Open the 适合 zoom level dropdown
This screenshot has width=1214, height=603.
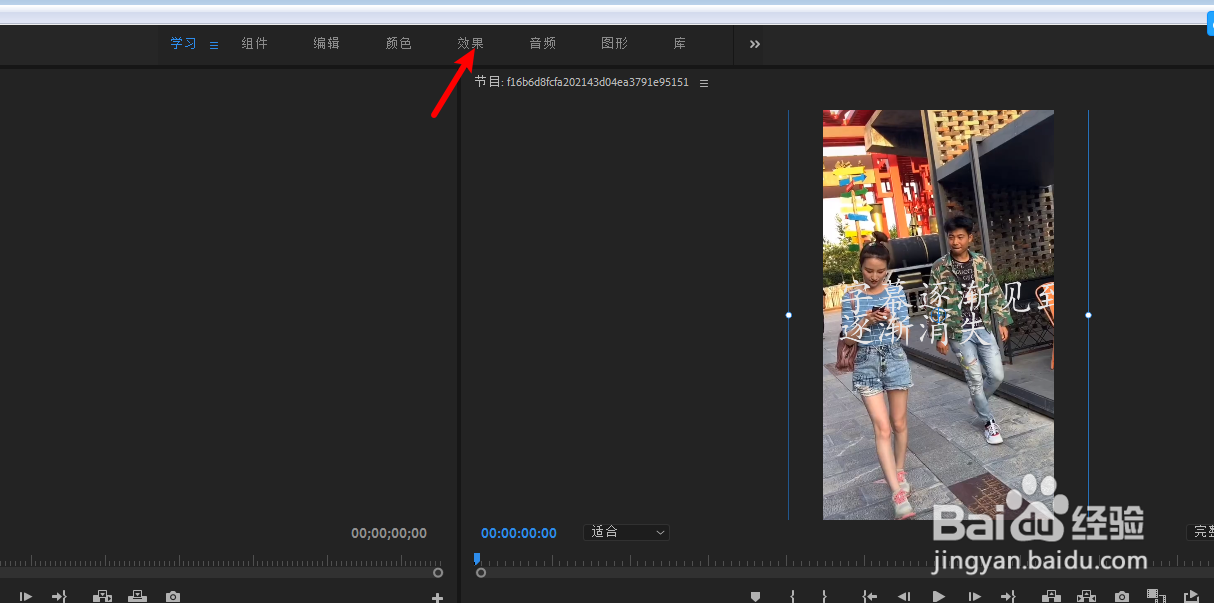click(x=626, y=532)
